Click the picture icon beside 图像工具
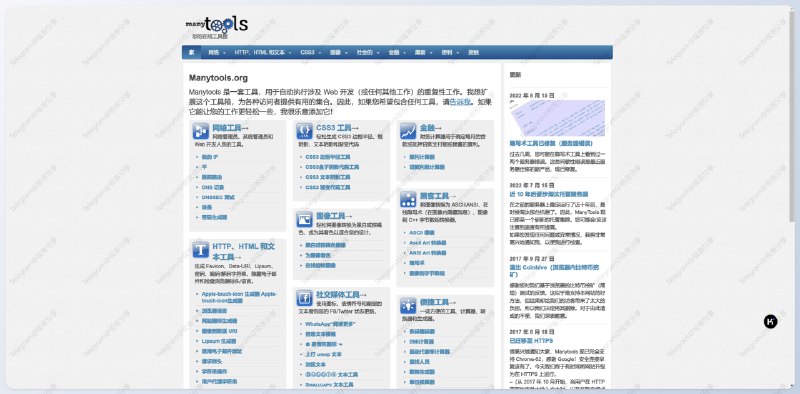 pos(305,219)
